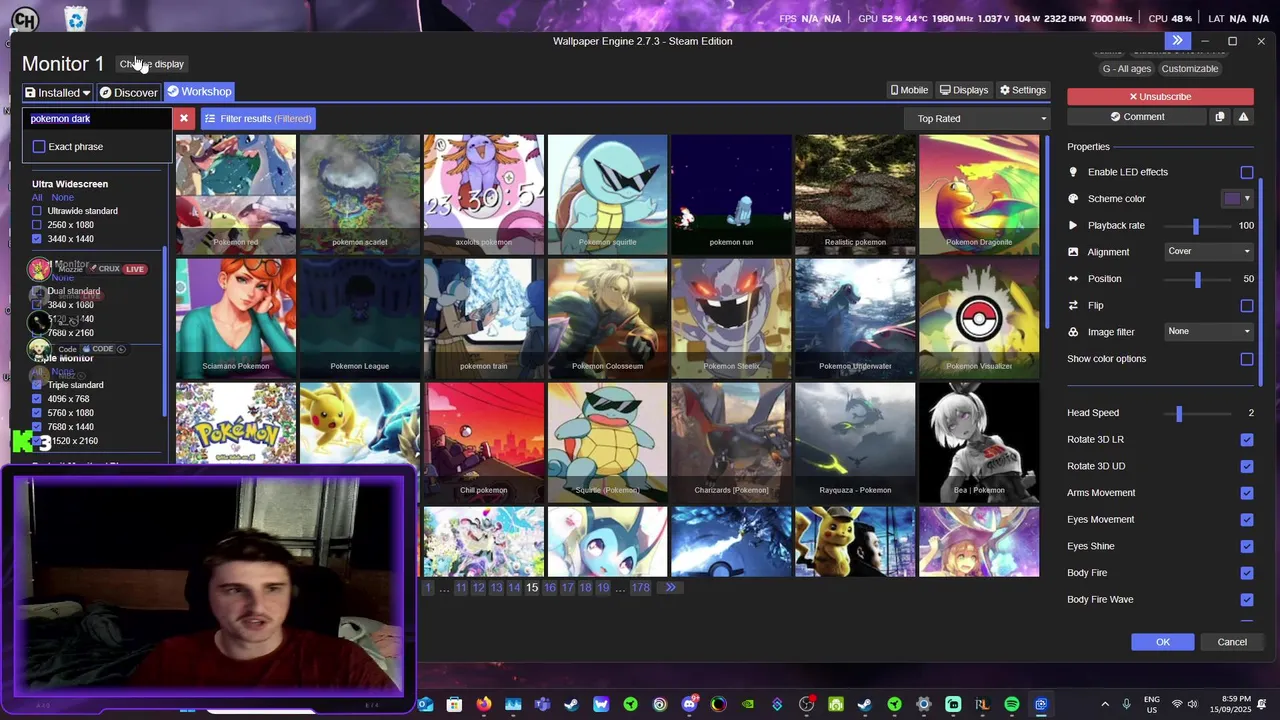
Task: Confirm with the OK button
Action: pos(1163,642)
